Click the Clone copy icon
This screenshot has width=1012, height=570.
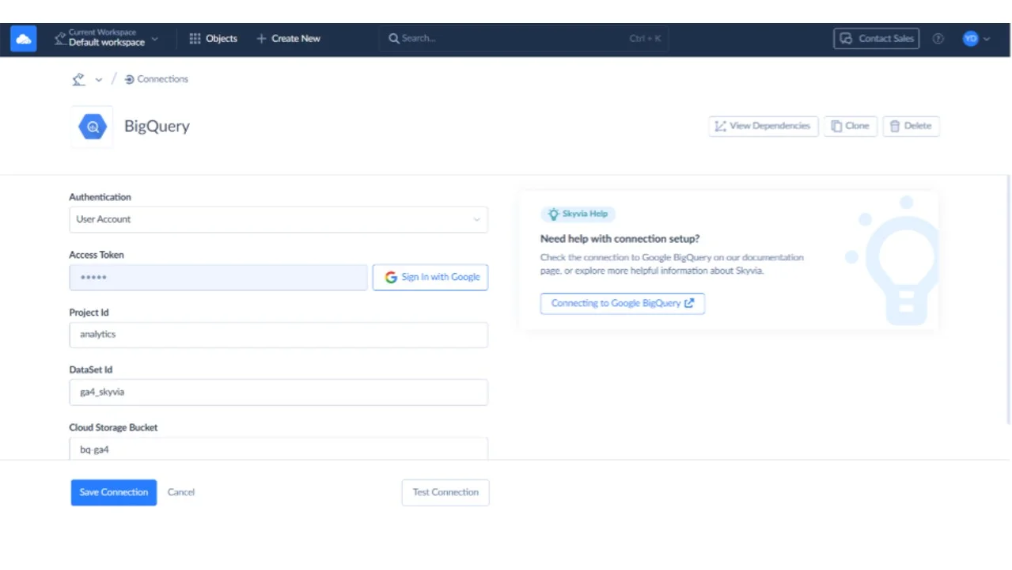[x=836, y=127]
